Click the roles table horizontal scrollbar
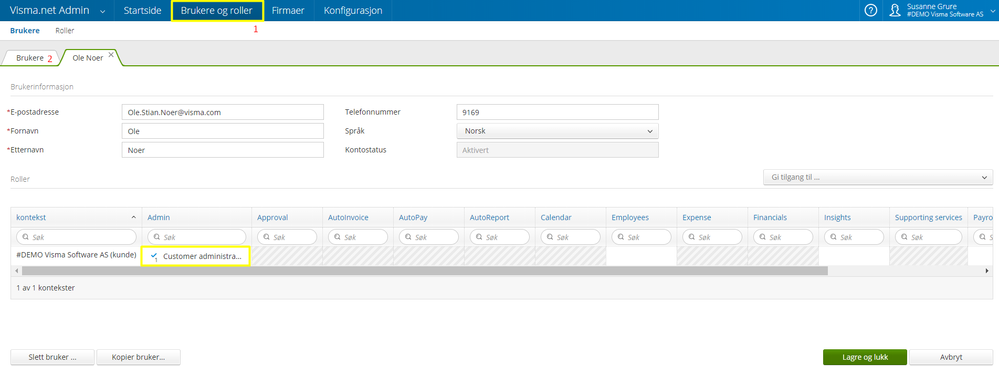 click(424, 271)
